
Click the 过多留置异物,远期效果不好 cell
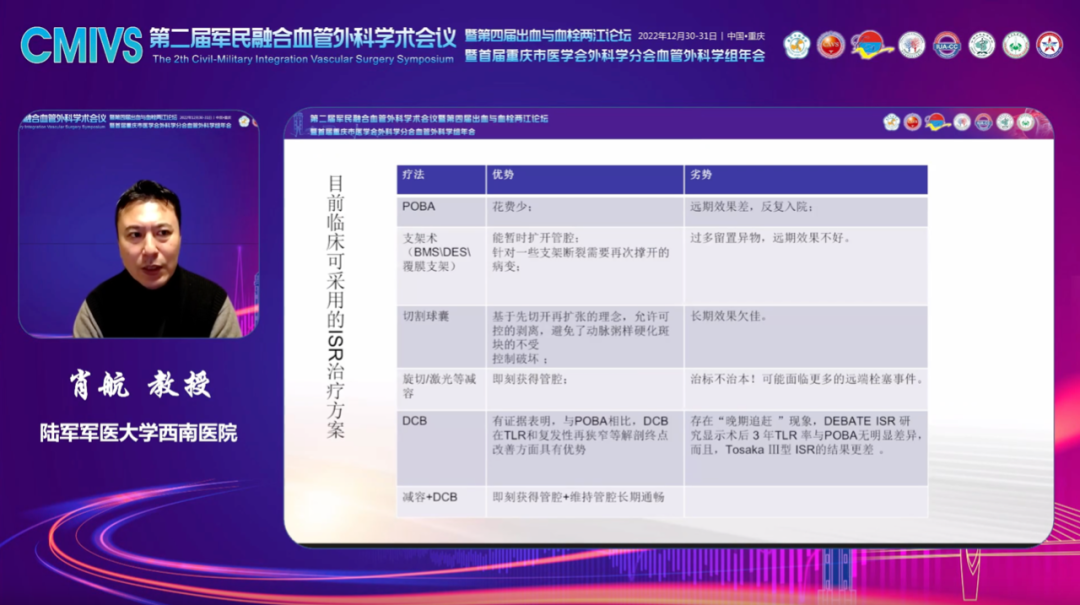point(806,266)
